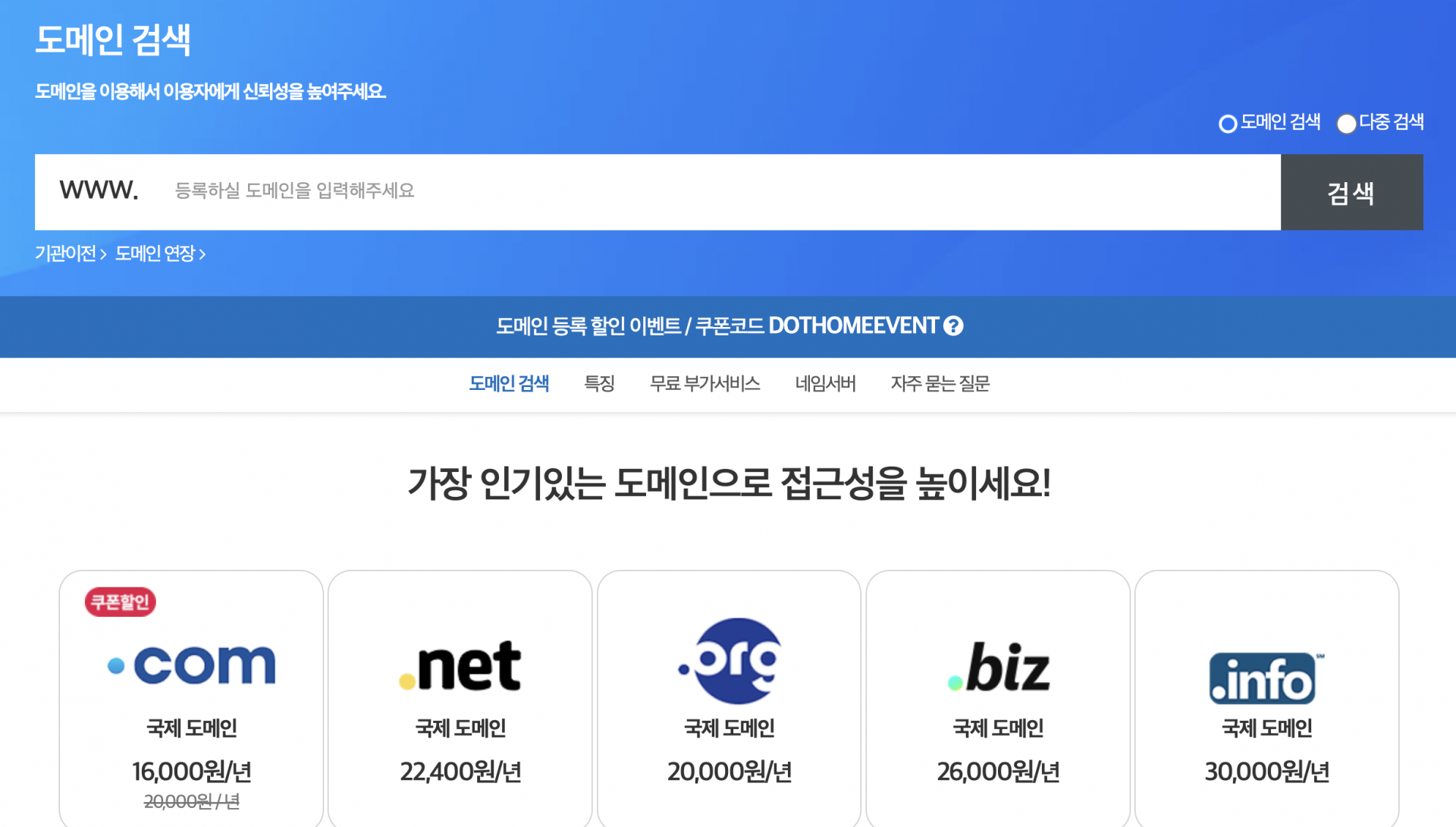Click the 16,000원/년 price text
The image size is (1456, 827).
191,772
